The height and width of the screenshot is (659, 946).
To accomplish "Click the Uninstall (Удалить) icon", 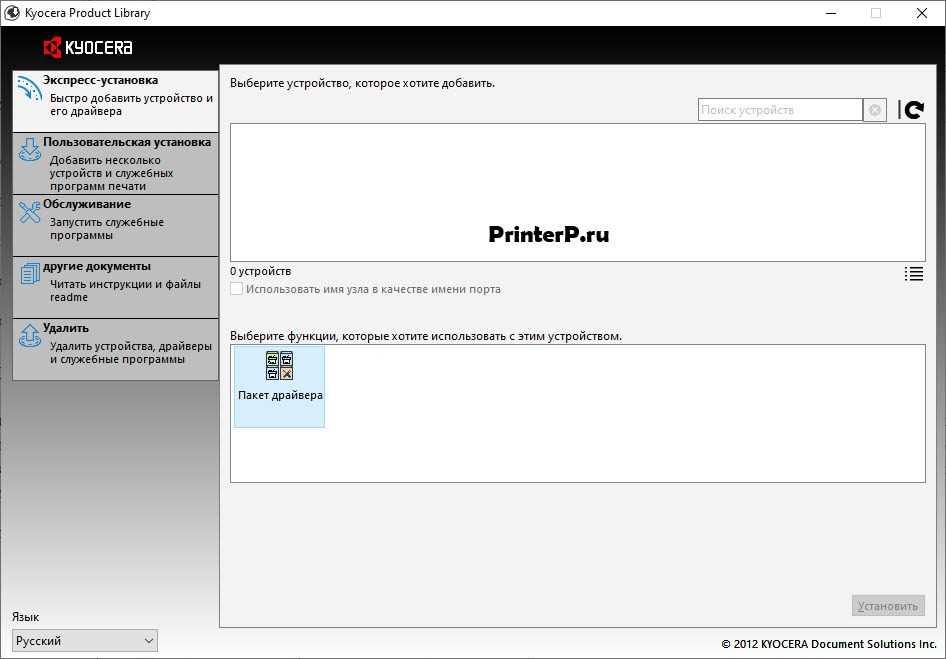I will 29,336.
